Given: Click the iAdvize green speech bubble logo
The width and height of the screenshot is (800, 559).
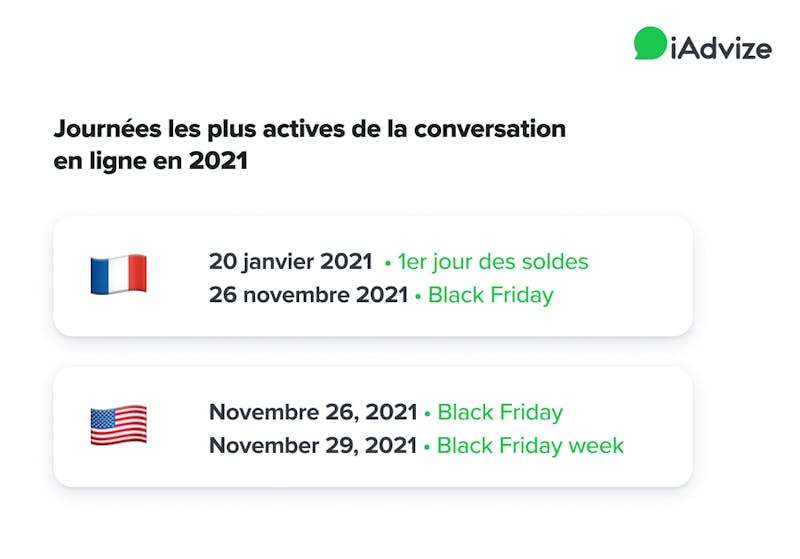Looking at the screenshot, I should pyautogui.click(x=650, y=43).
